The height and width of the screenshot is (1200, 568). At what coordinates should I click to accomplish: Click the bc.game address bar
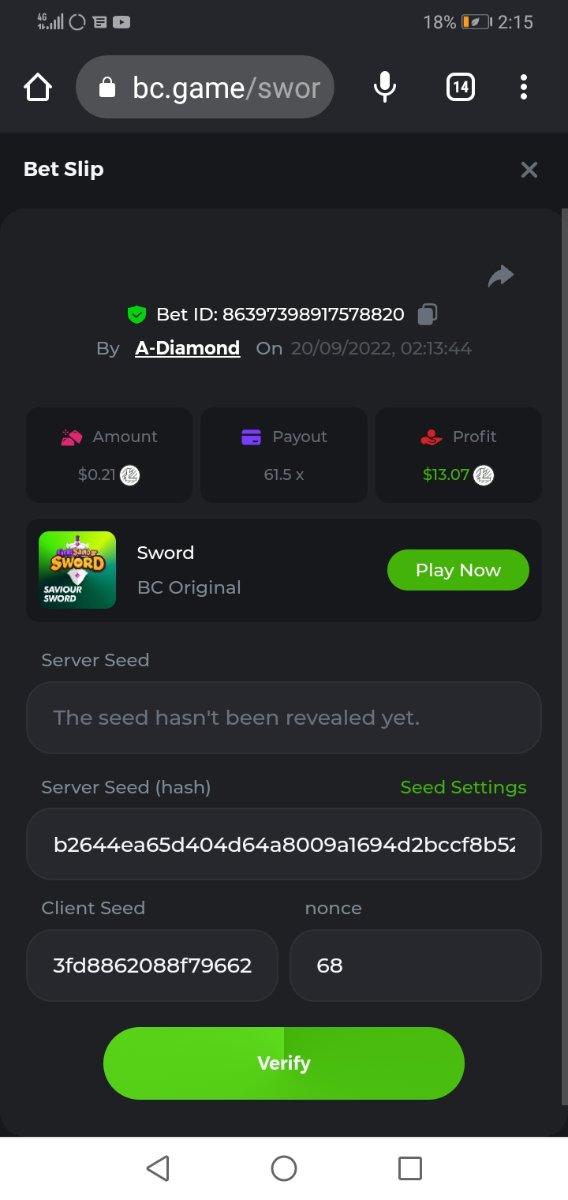(x=205, y=88)
